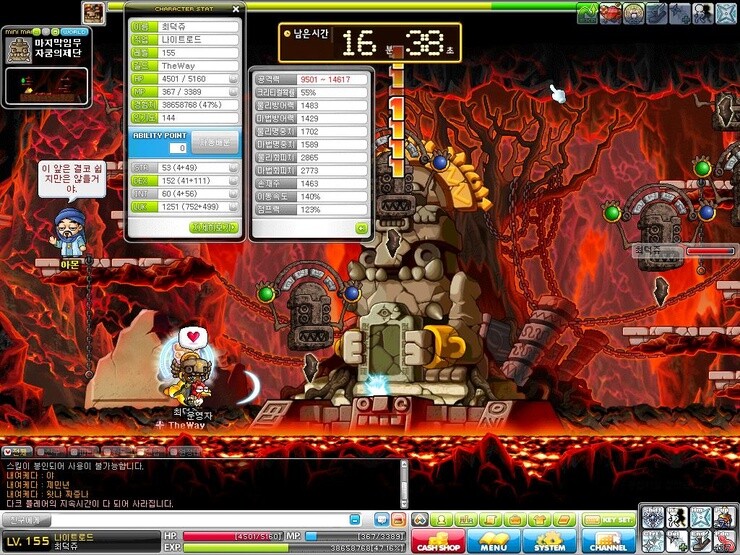The width and height of the screenshot is (740, 555).
Task: Talk to the NPC 아몬
Action: [x=70, y=234]
